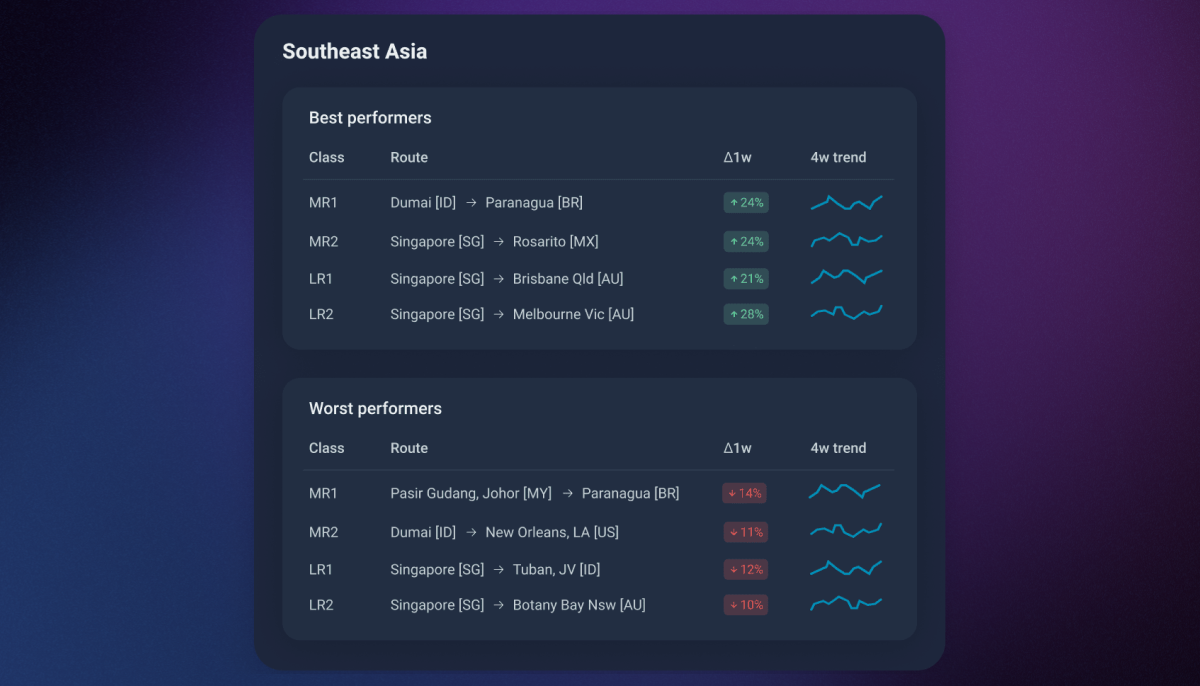Click the red 11% change badge

(746, 533)
